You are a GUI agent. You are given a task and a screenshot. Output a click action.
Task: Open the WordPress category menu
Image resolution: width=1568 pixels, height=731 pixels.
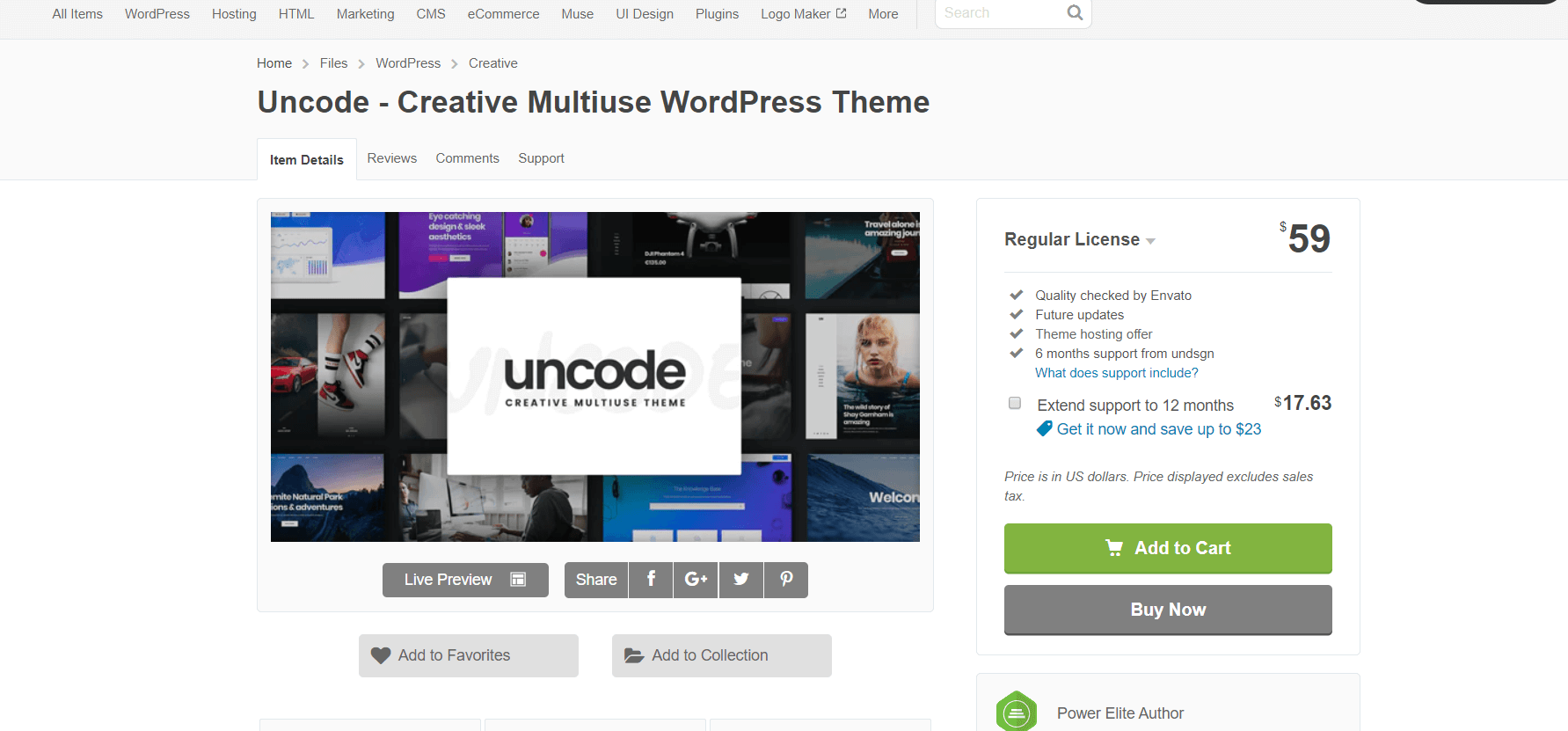pyautogui.click(x=157, y=14)
